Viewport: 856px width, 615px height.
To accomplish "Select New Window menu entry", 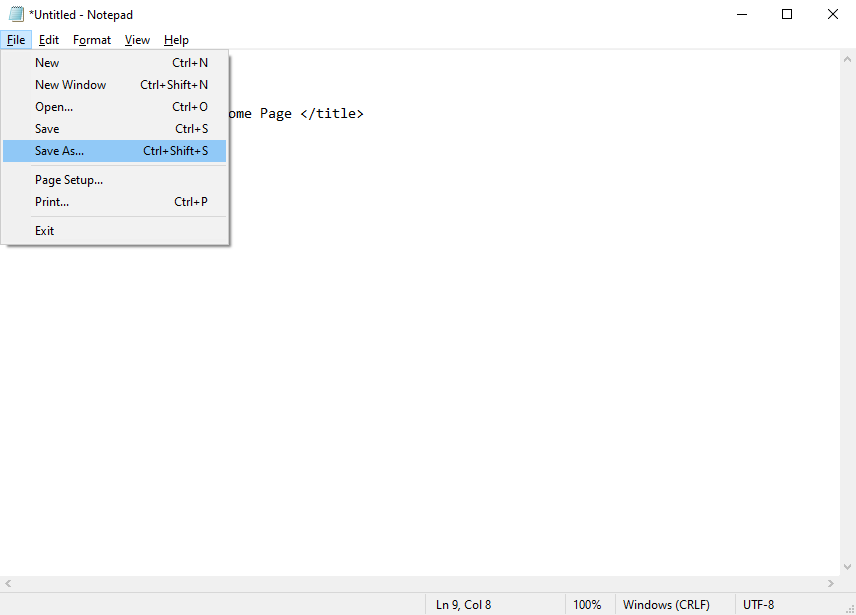I will (x=114, y=85).
